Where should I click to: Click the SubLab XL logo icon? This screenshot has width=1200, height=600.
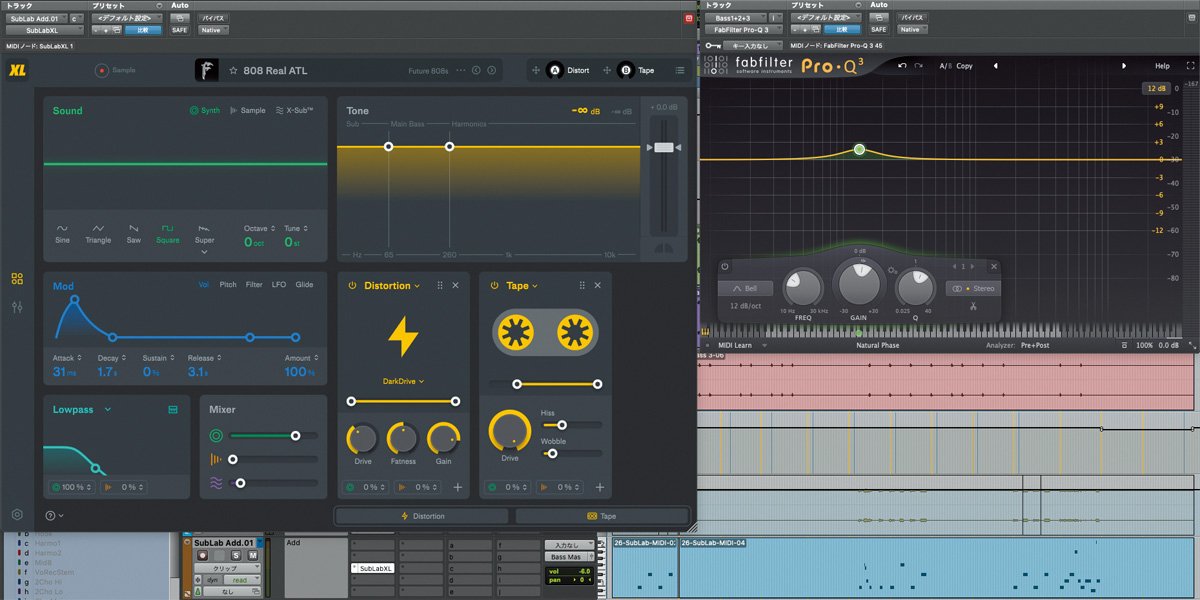tap(17, 70)
